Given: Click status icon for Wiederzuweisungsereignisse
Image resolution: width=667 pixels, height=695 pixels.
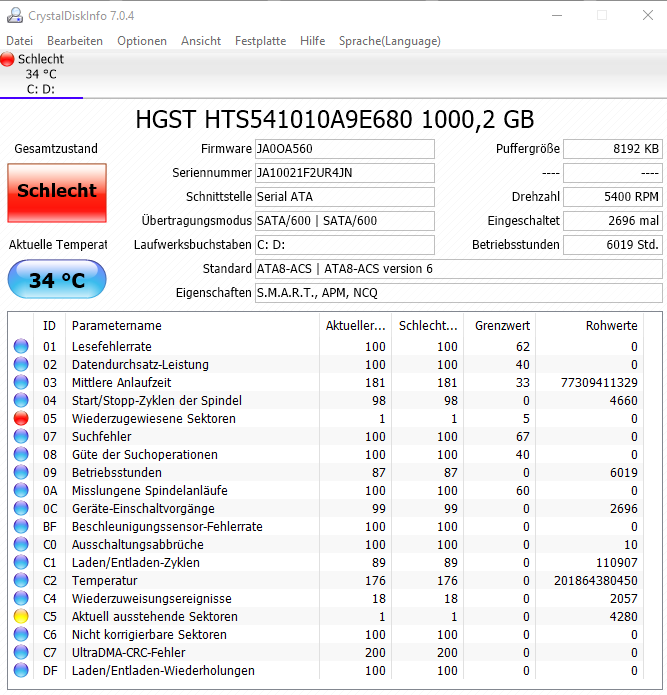Looking at the screenshot, I should [21, 598].
